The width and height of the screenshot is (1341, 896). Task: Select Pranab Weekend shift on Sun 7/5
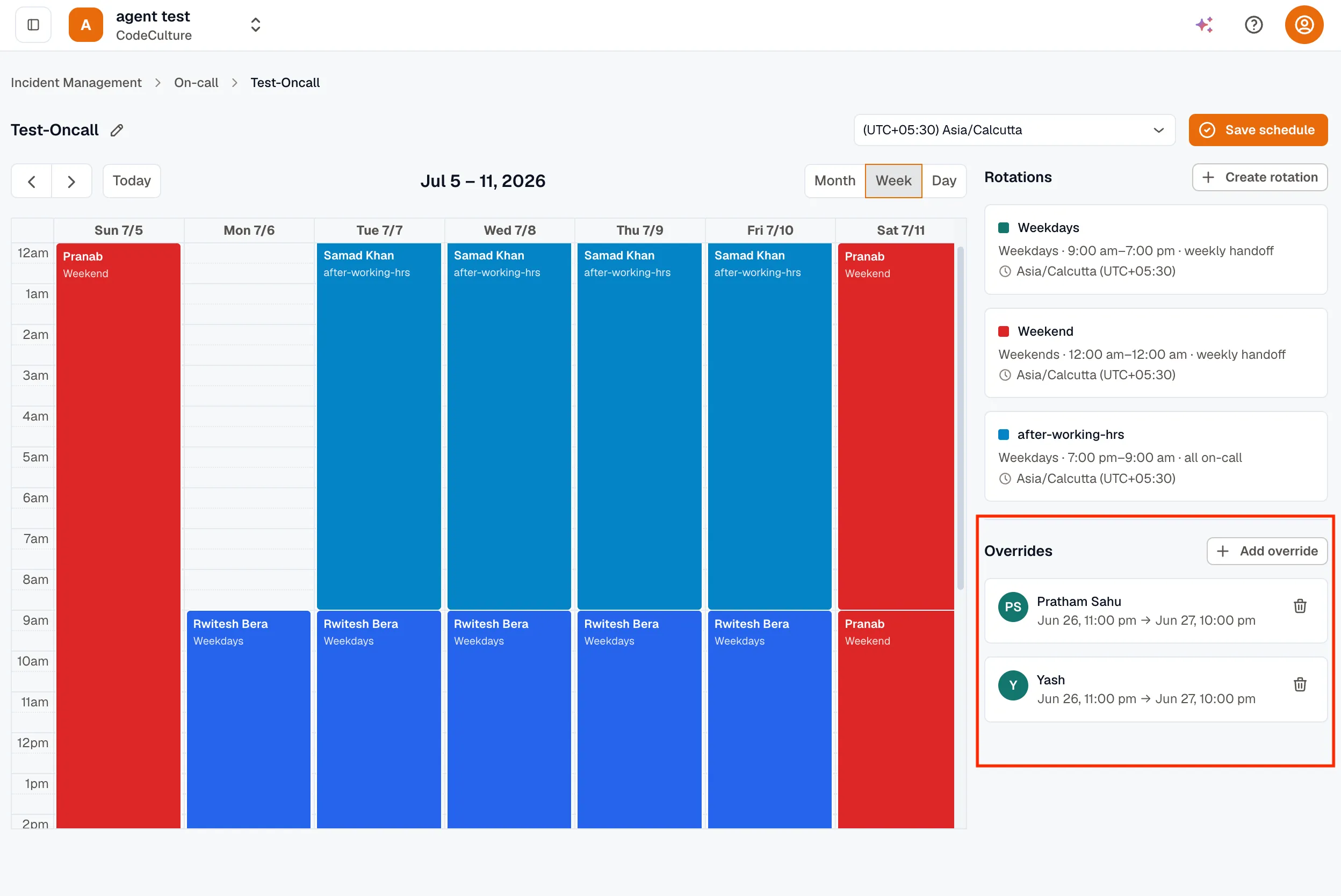pyautogui.click(x=118, y=536)
